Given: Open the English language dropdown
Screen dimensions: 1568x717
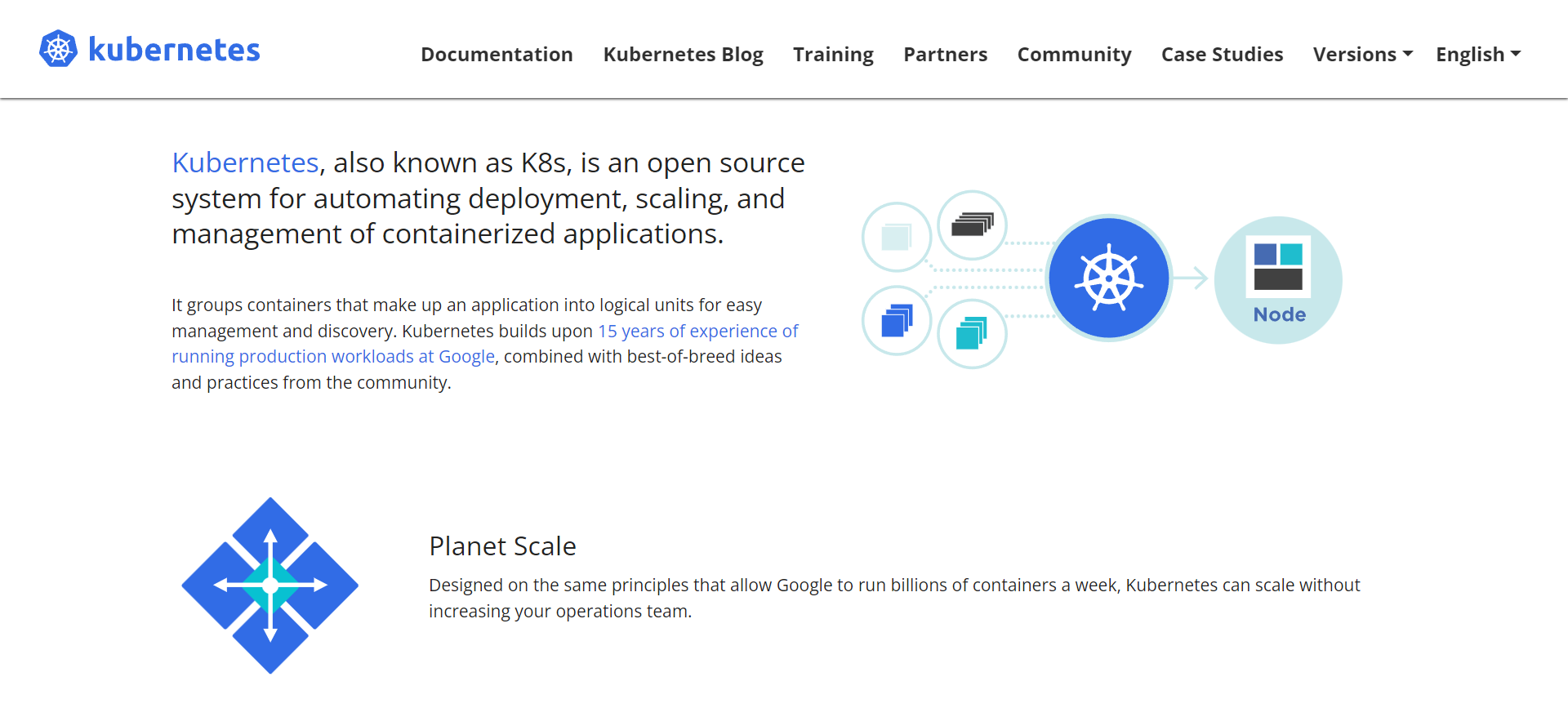Looking at the screenshot, I should click(1478, 55).
